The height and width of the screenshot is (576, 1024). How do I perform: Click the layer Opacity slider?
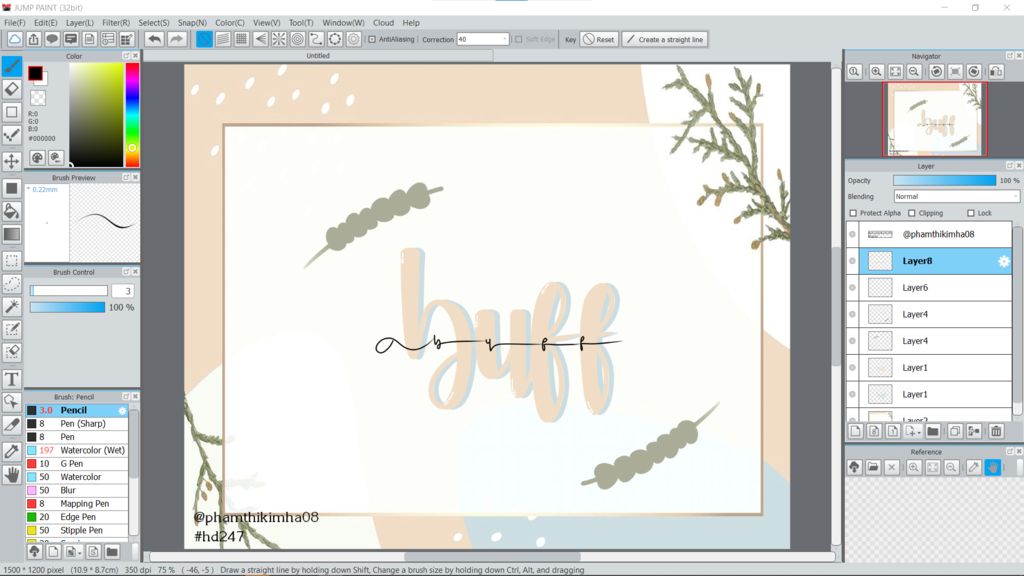(x=944, y=180)
